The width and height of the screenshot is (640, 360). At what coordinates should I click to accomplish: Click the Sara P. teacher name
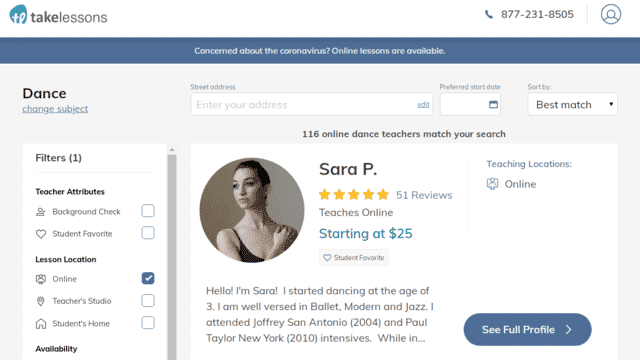coord(348,169)
